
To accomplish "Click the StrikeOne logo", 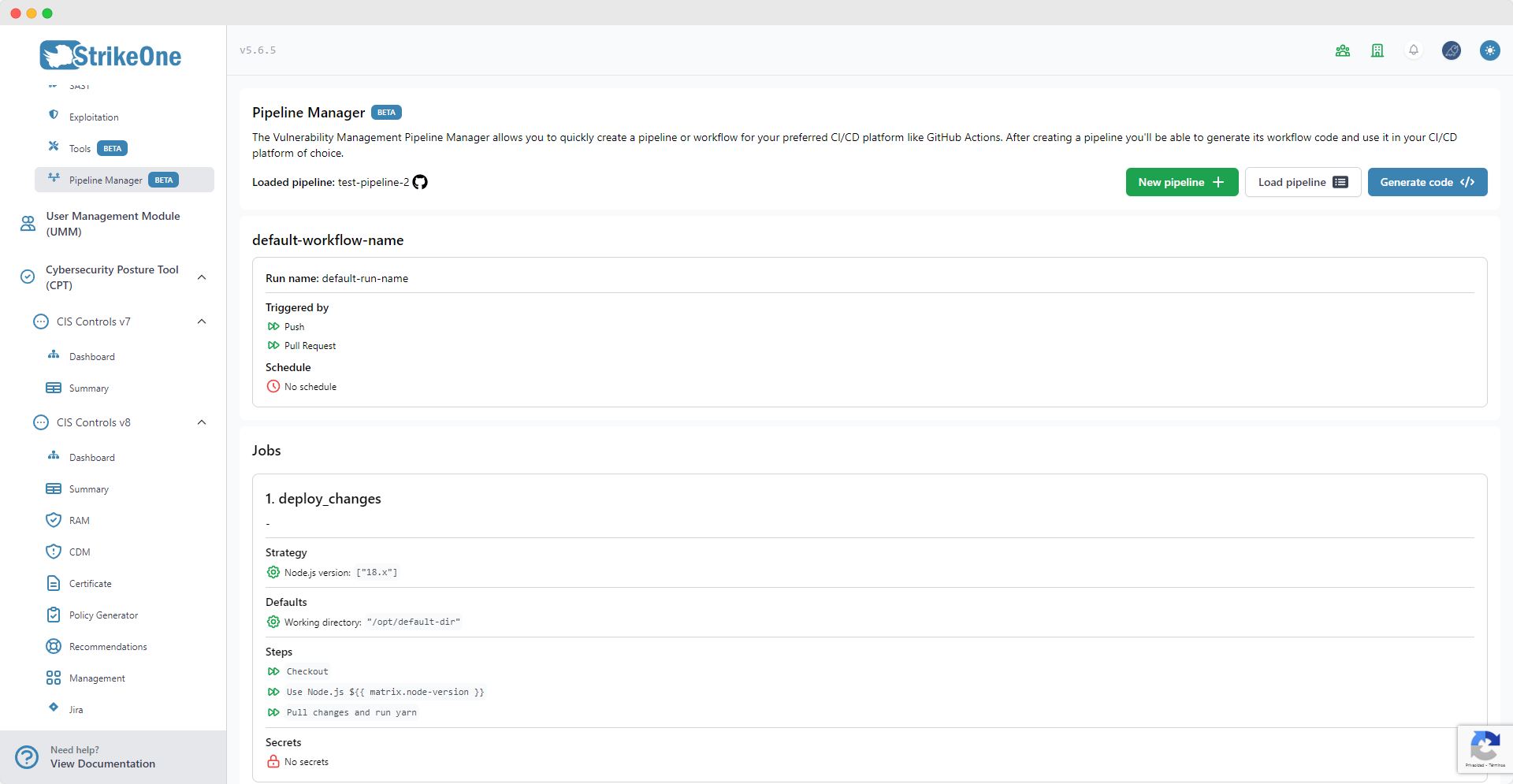I will click(110, 54).
